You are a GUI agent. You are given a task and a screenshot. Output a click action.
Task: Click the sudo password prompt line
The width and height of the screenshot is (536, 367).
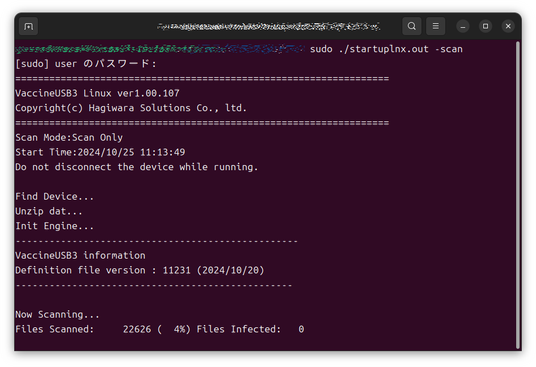[86, 64]
